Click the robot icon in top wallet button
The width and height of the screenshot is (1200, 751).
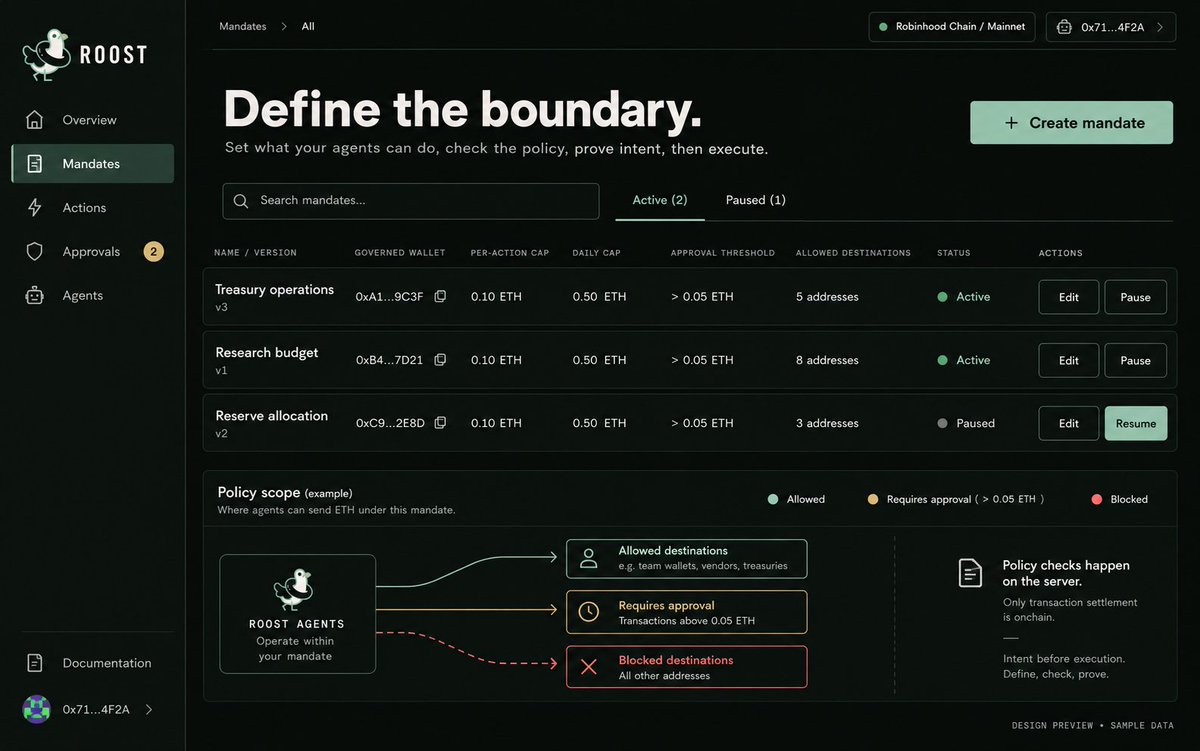pos(1064,27)
